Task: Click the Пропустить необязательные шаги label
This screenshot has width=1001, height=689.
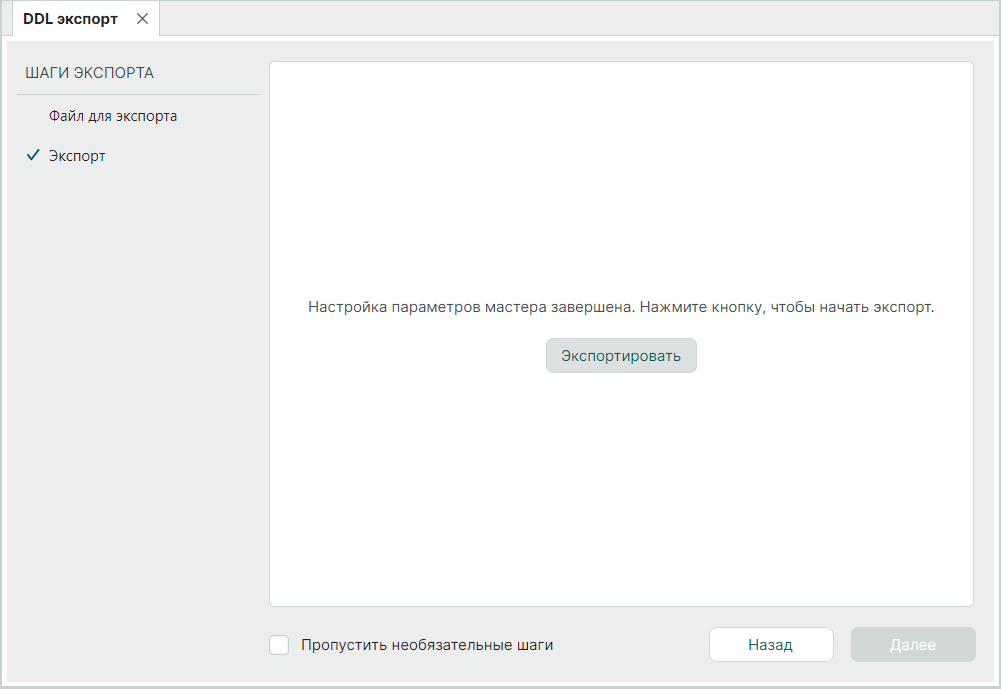Action: coord(427,645)
